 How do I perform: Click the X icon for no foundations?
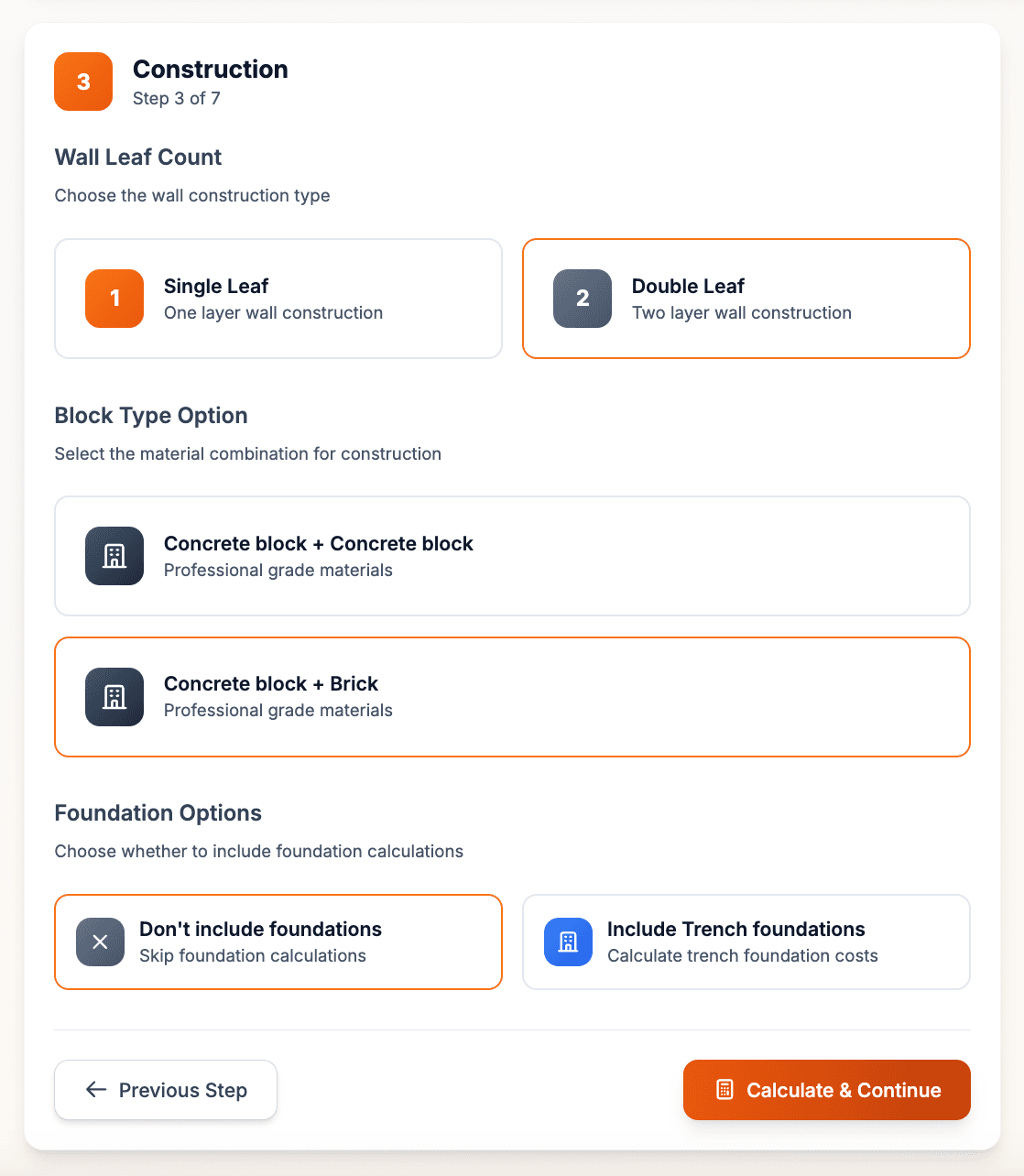tap(101, 942)
